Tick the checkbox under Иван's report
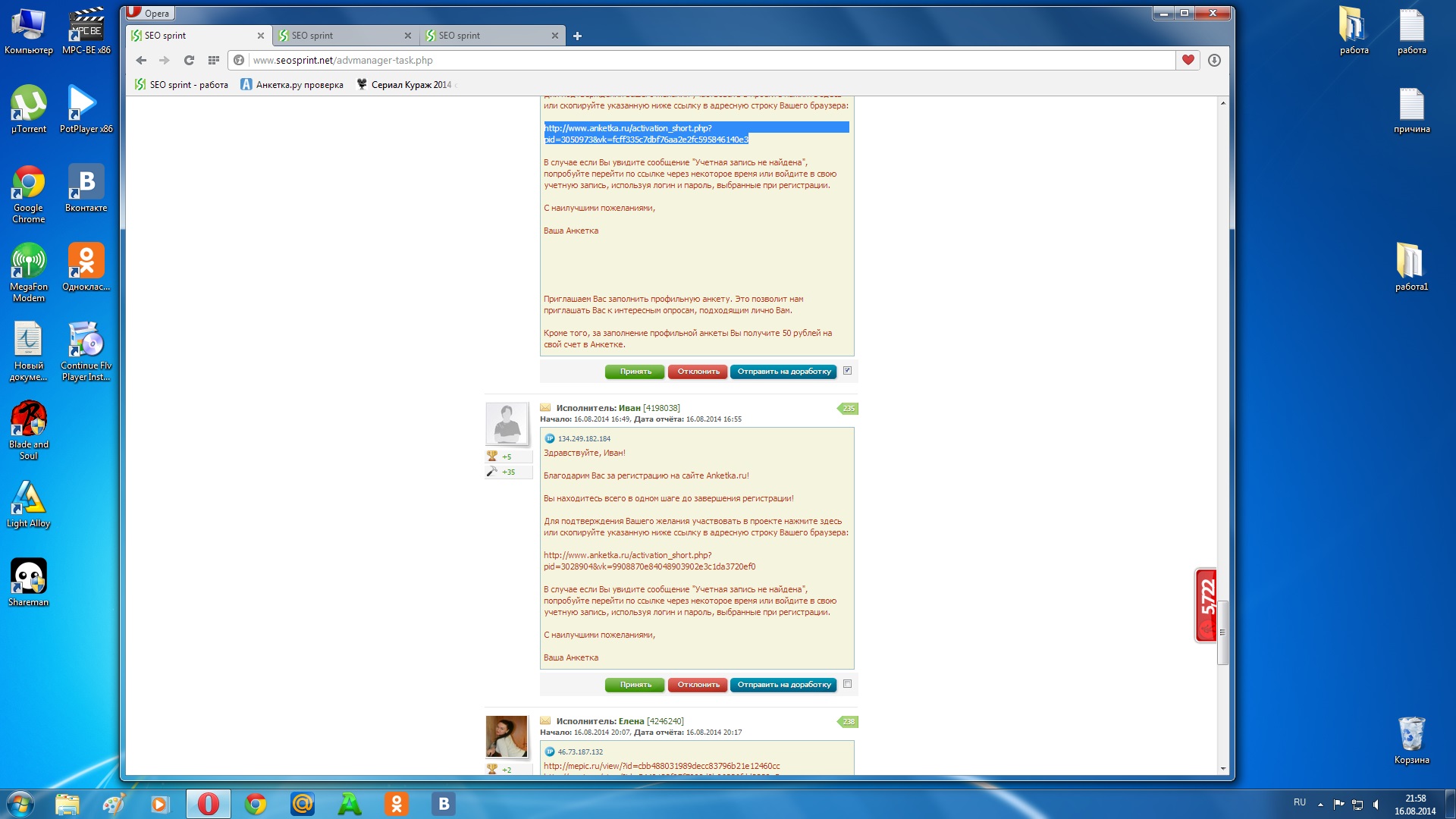Image resolution: width=1456 pixels, height=819 pixels. point(847,684)
